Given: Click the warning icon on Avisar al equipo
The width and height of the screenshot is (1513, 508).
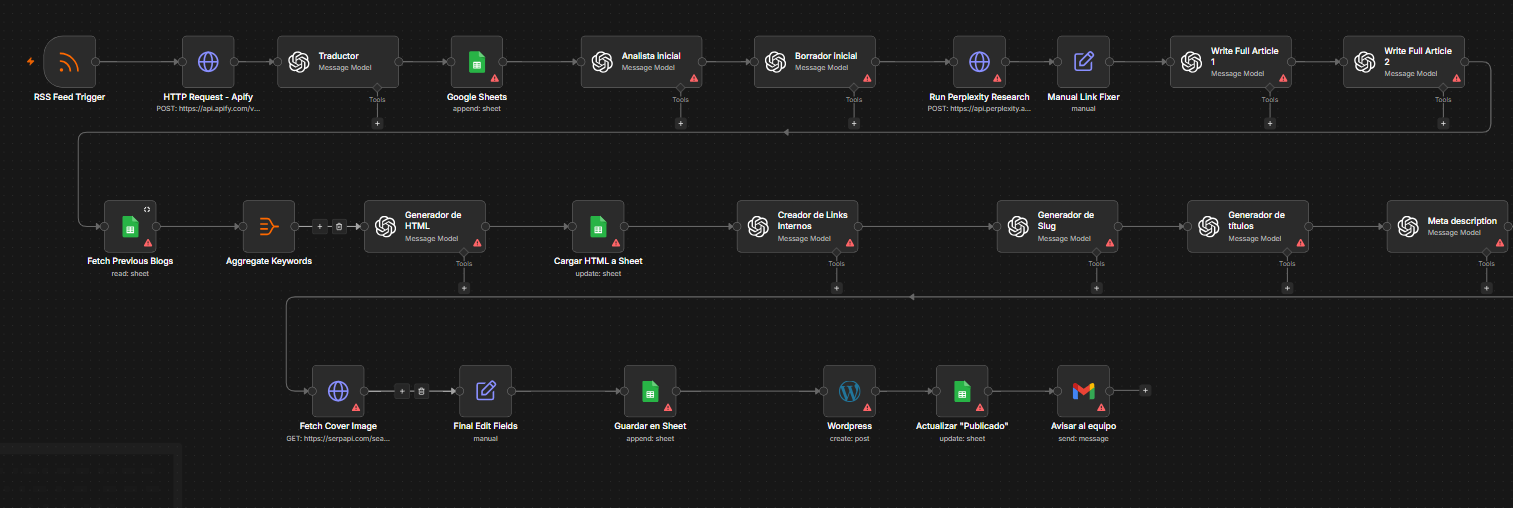Looking at the screenshot, I should (1101, 408).
